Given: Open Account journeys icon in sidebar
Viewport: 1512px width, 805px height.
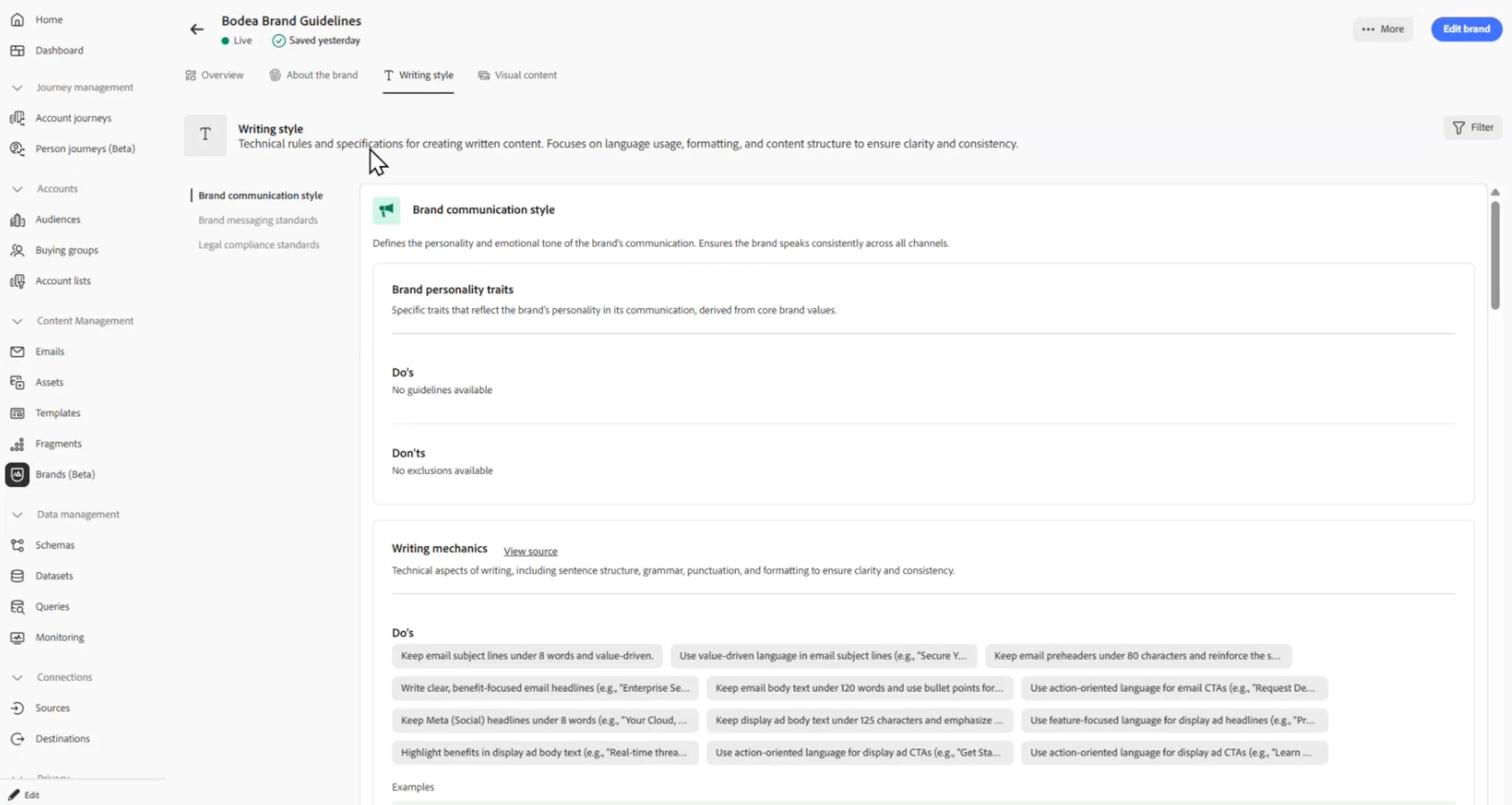Looking at the screenshot, I should 17,118.
